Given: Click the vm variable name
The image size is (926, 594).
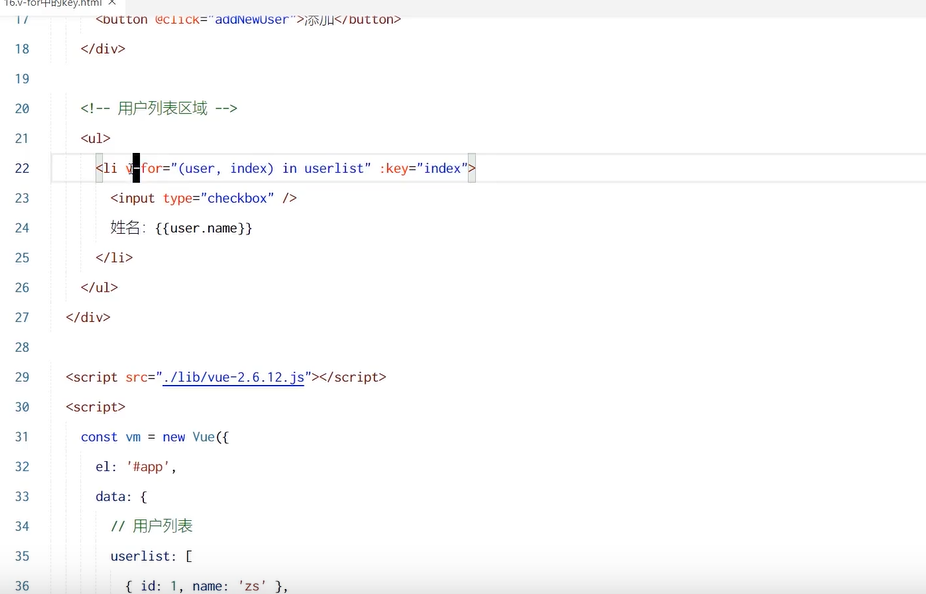Looking at the screenshot, I should [x=133, y=437].
